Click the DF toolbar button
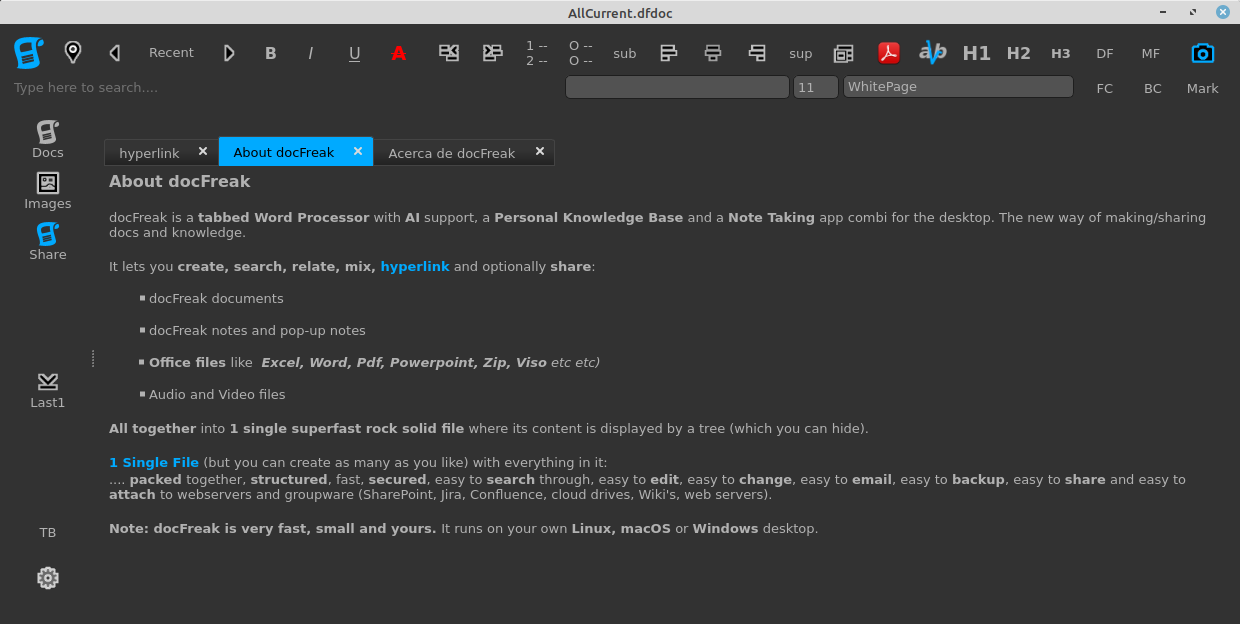Screen dimensions: 1240x624 coord(1105,54)
